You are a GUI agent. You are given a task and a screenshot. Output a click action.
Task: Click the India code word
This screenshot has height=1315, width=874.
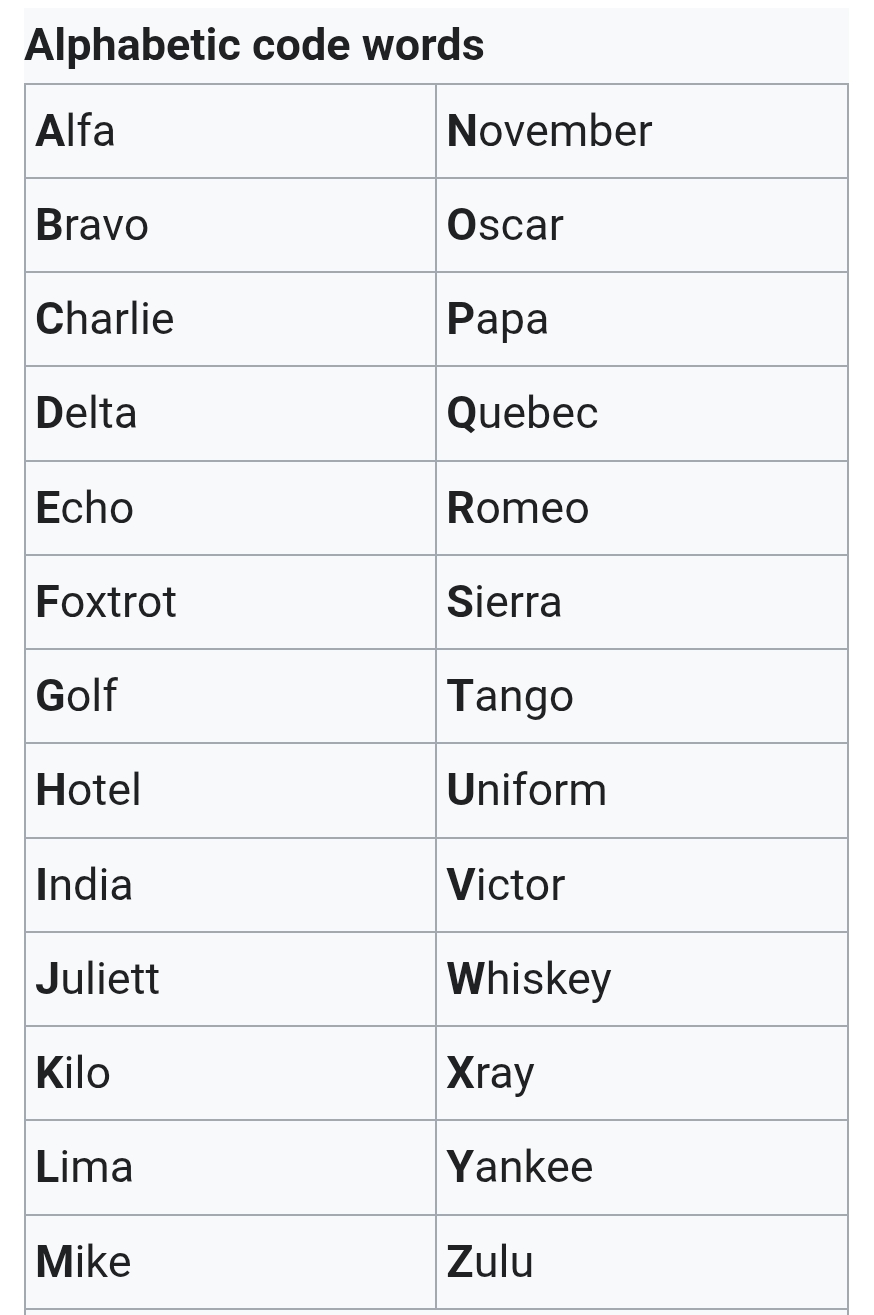coord(84,885)
